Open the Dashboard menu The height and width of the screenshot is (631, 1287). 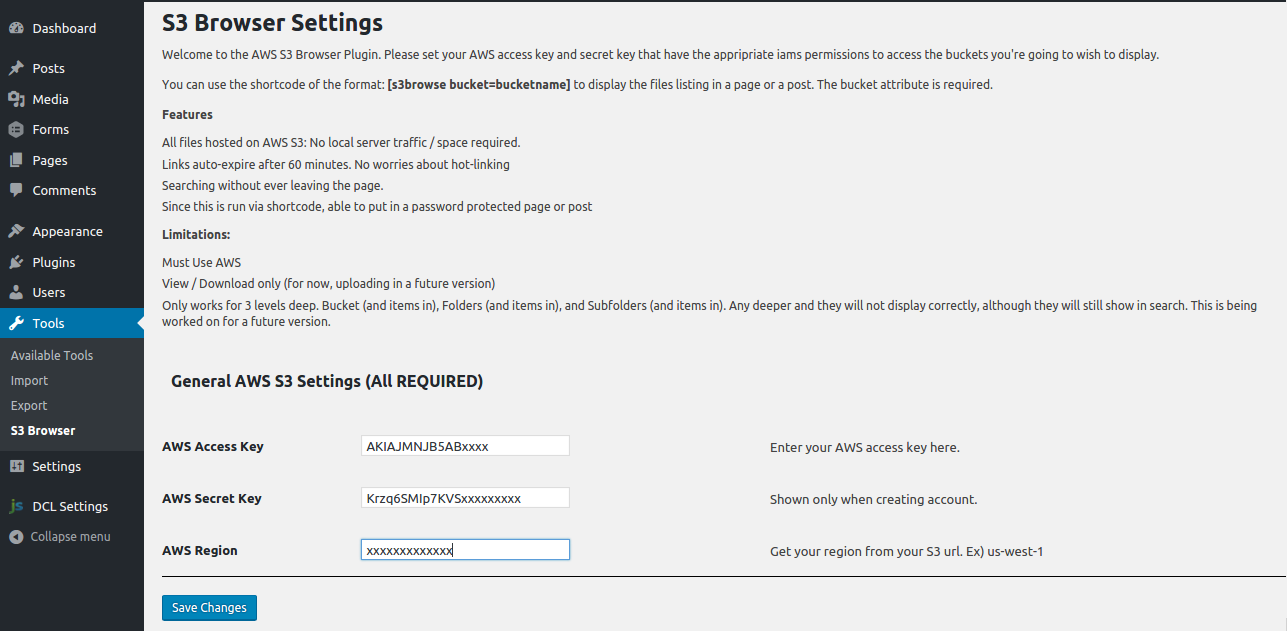coord(72,28)
